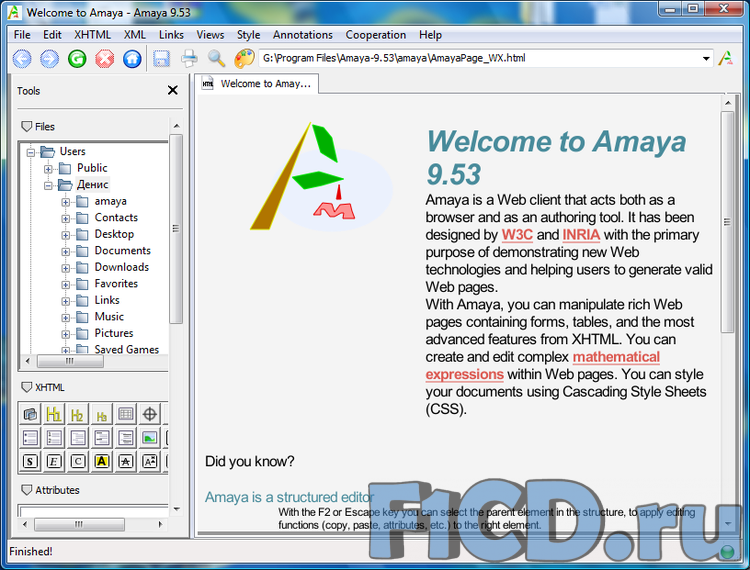Insert a division element from XHTML panel
This screenshot has width=750, height=570.
click(30, 414)
